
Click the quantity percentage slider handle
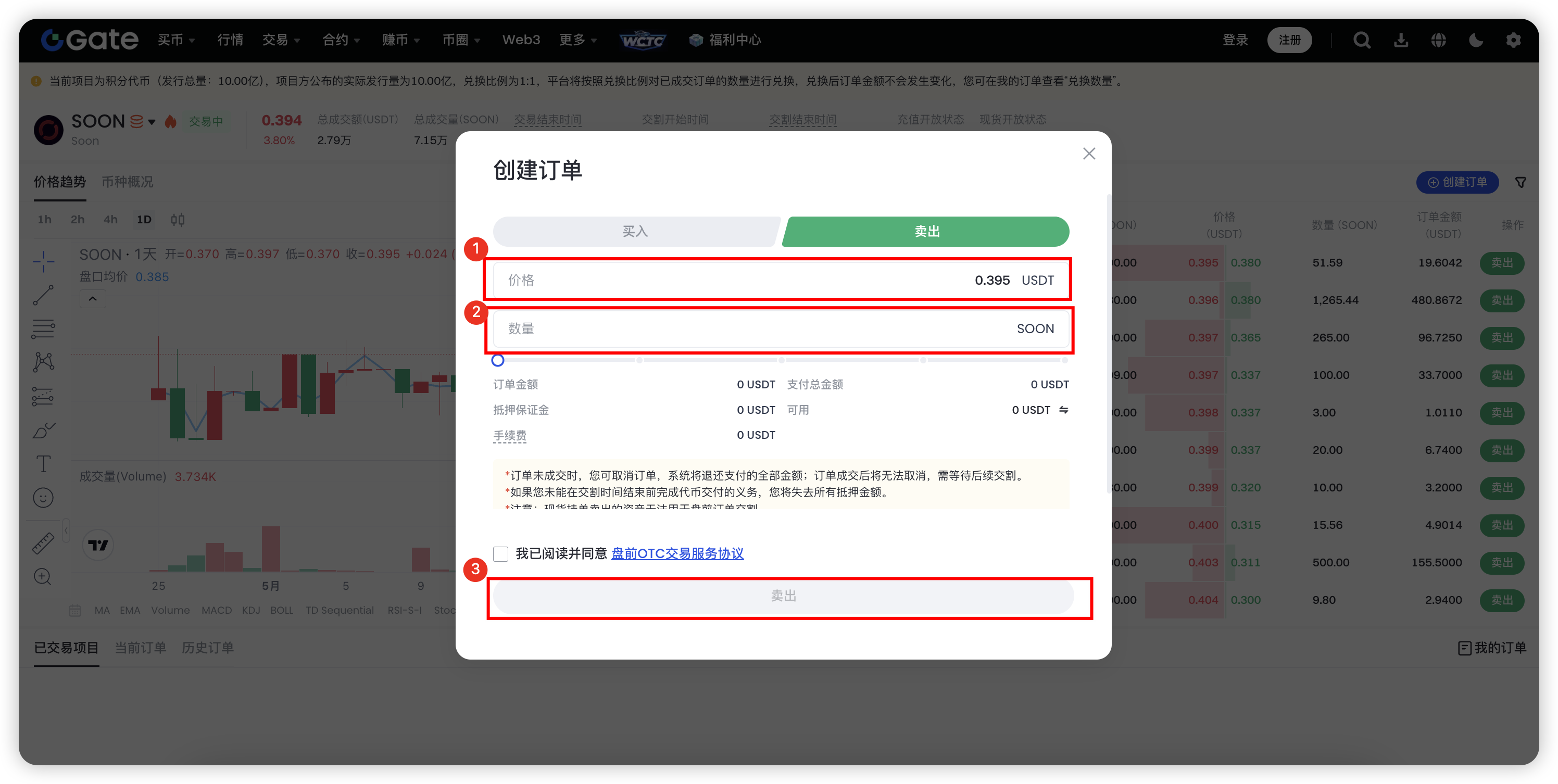(x=498, y=360)
